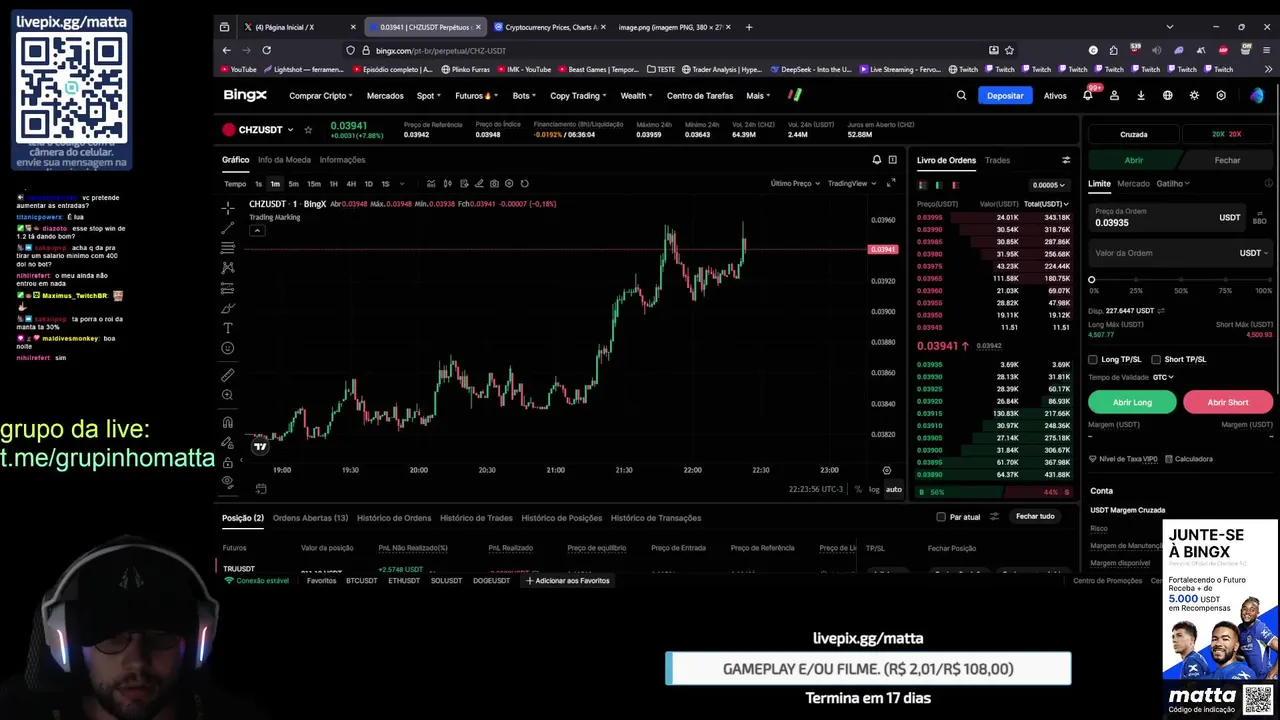Expand the Gatilho order type dropdown
1280x720 pixels.
click(x=1173, y=184)
